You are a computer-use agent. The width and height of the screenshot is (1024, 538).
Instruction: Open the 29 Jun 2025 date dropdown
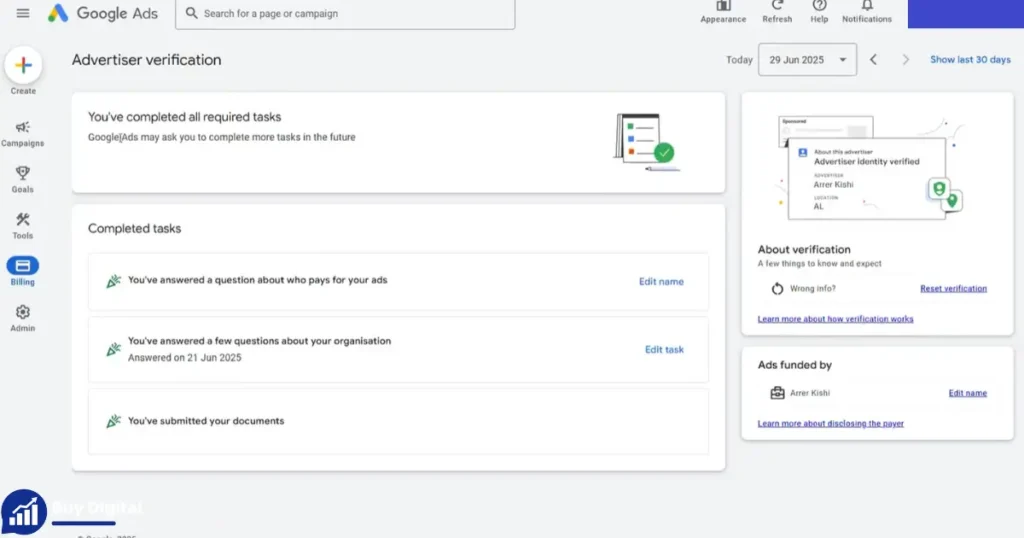pyautogui.click(x=807, y=59)
